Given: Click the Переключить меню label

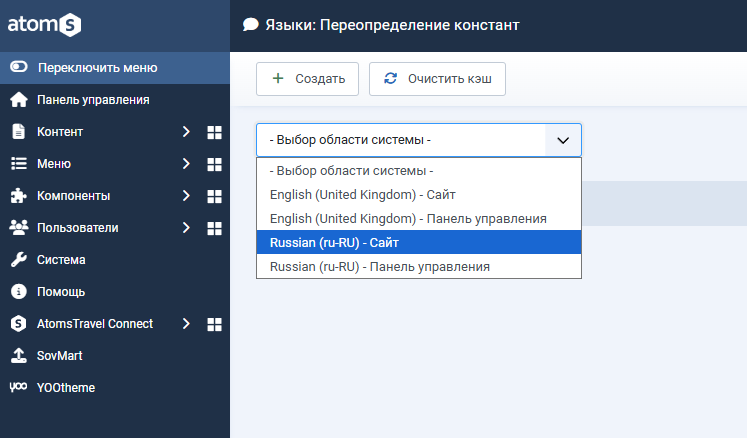Looking at the screenshot, I should tap(98, 68).
